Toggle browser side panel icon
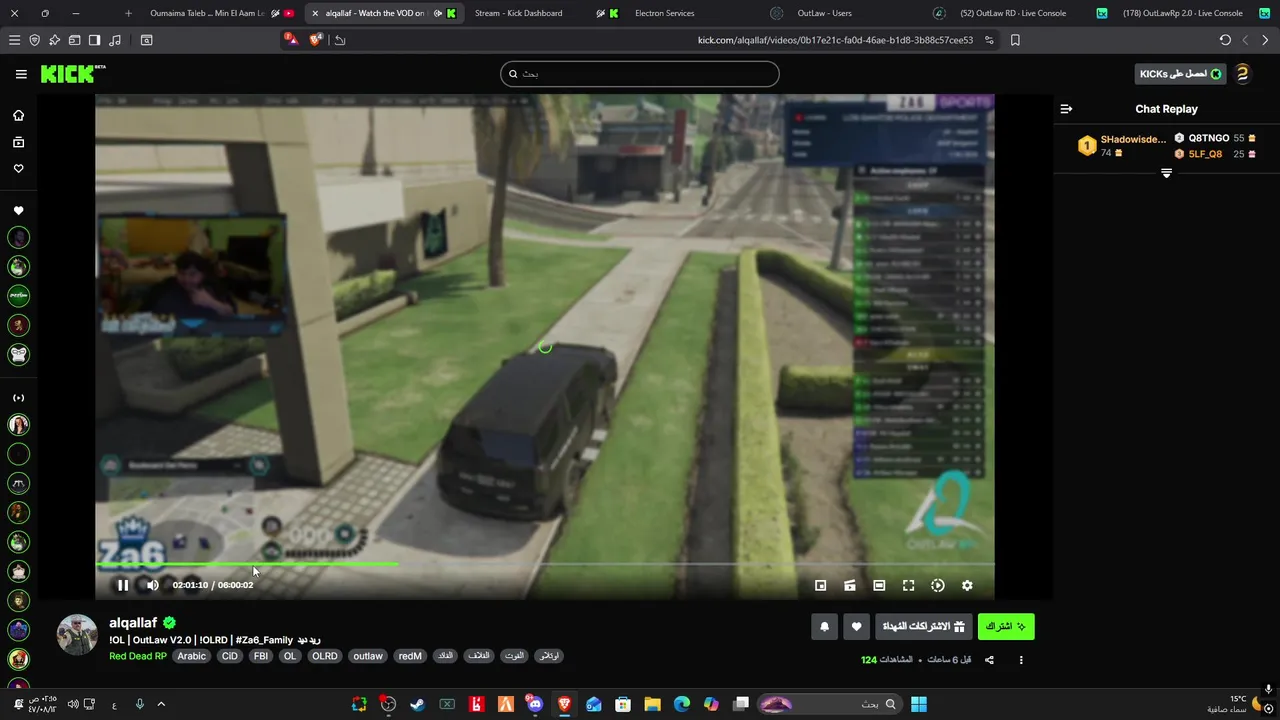This screenshot has width=1280, height=720. tap(94, 40)
